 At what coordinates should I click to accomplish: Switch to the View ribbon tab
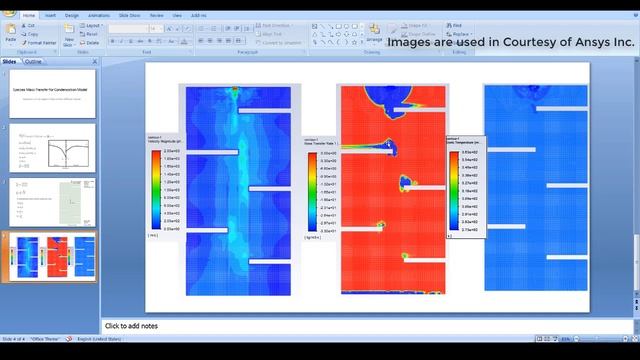[x=177, y=16]
